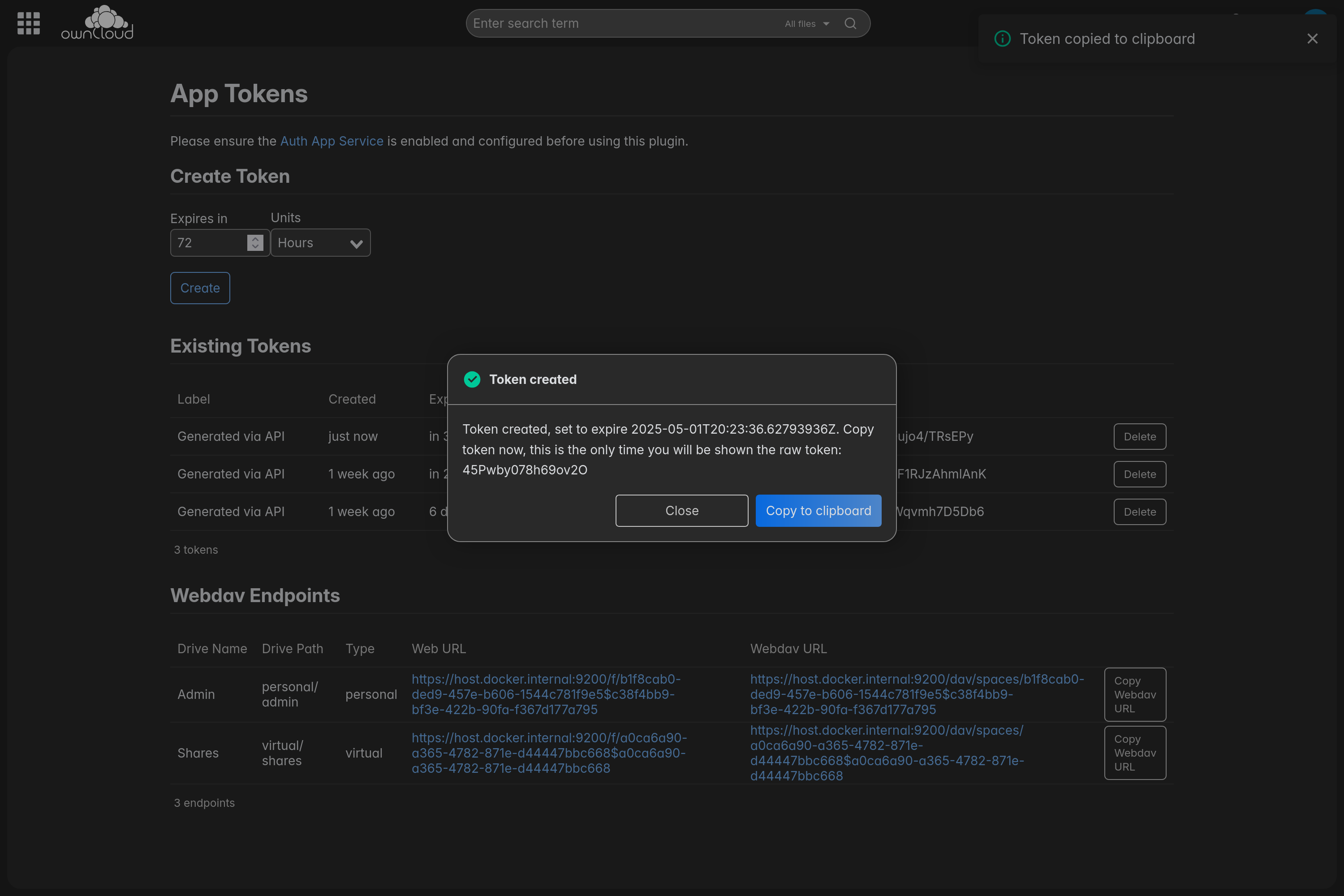This screenshot has width=1344, height=896.
Task: Click the info icon in notification
Action: [1002, 38]
